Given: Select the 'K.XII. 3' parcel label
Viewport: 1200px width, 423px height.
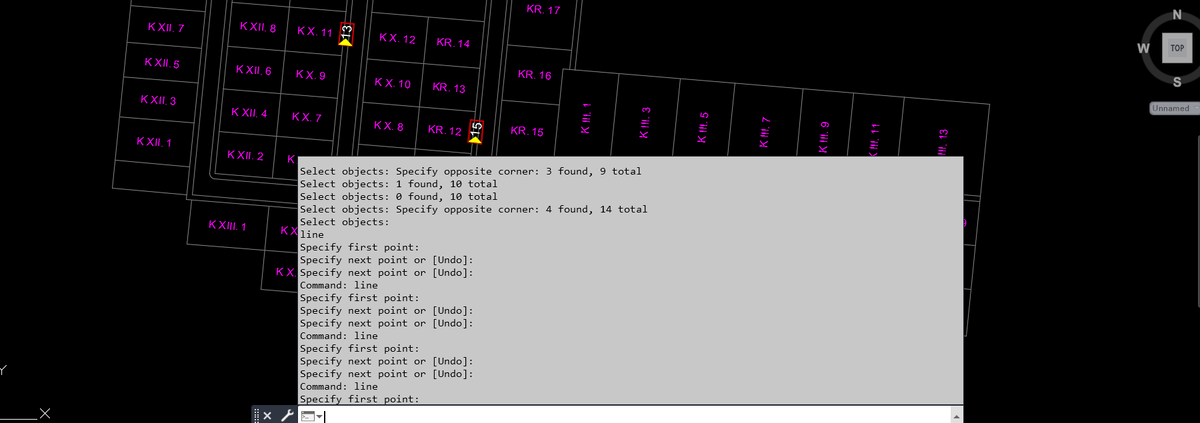Looking at the screenshot, I should click(x=159, y=101).
